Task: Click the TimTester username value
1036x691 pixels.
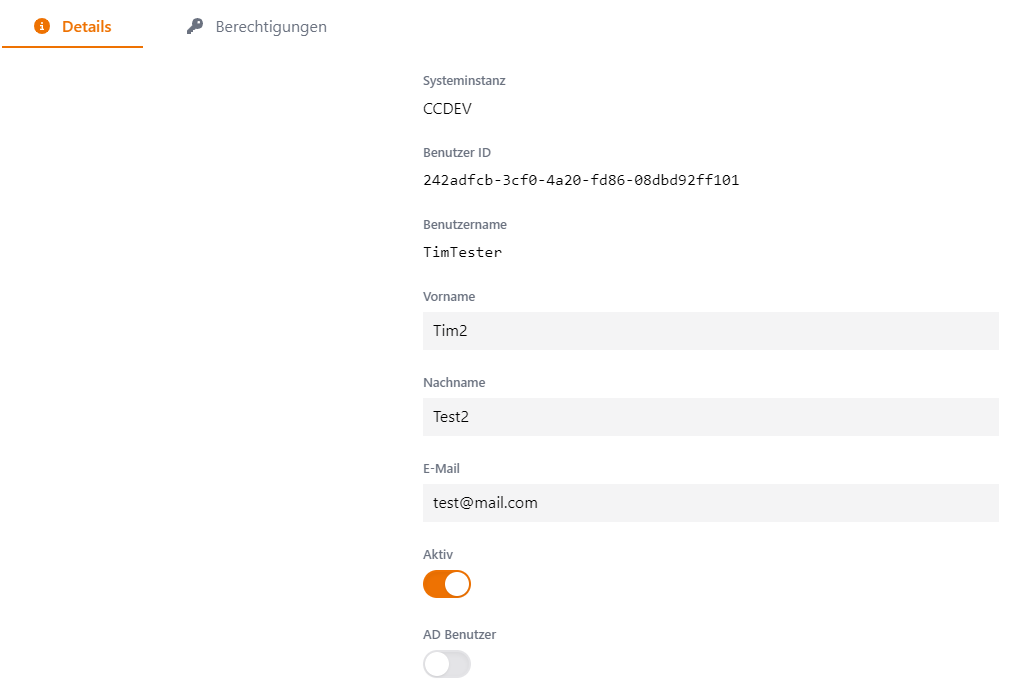Action: [462, 253]
